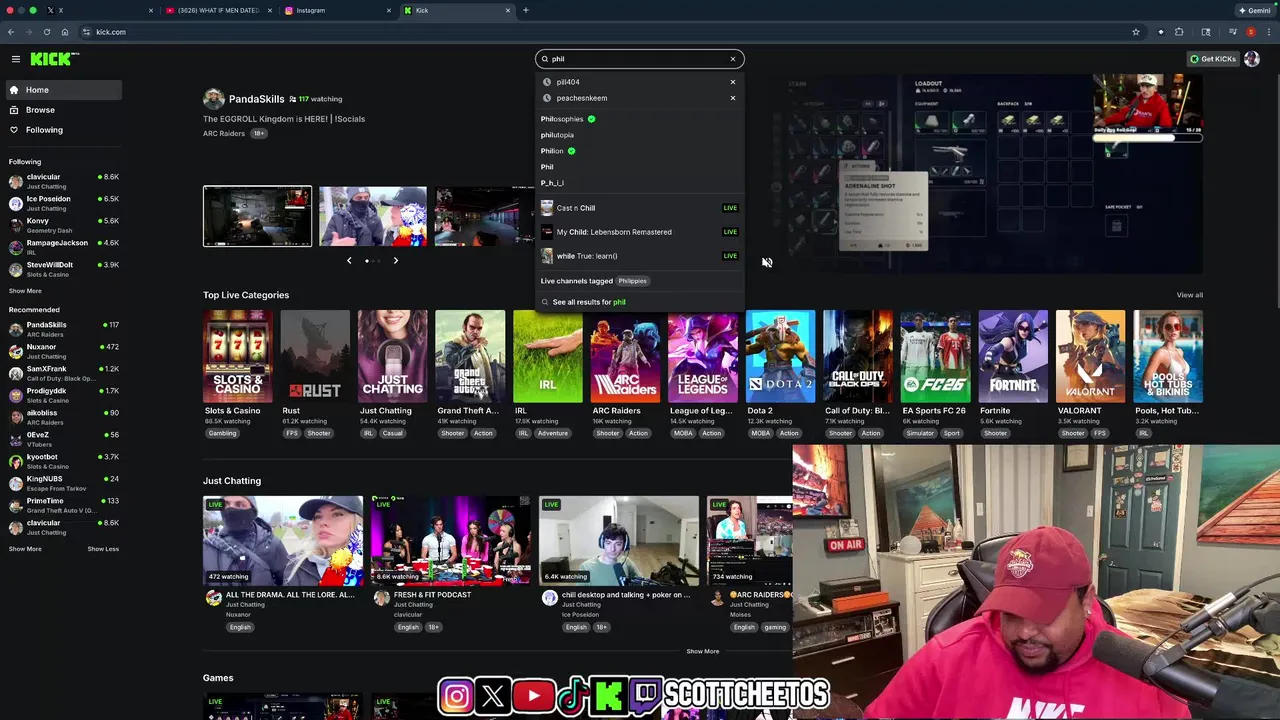Go to previous featured stream
The width and height of the screenshot is (1280, 720).
349,261
